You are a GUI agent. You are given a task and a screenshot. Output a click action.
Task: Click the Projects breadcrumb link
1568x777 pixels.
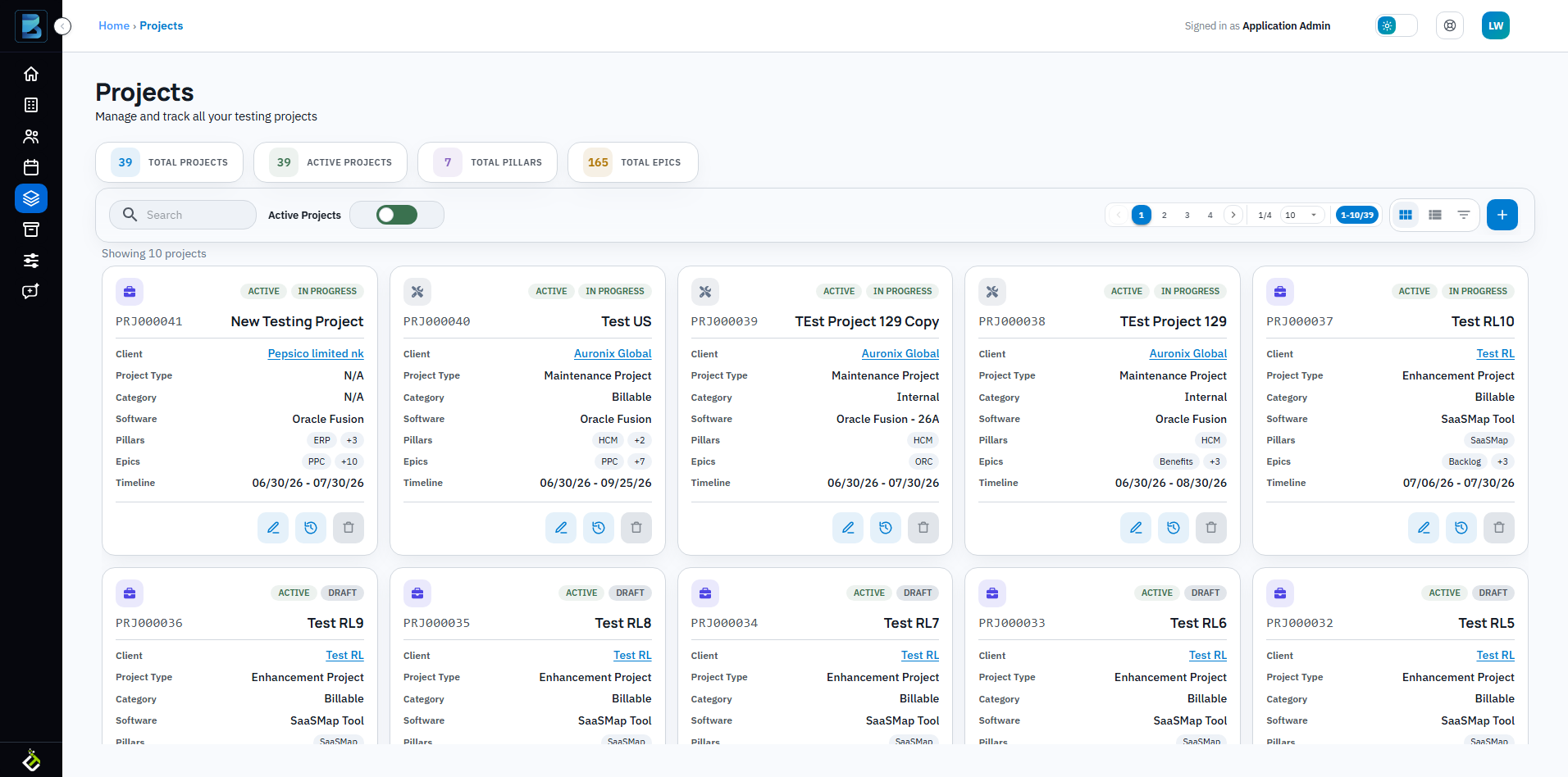(x=162, y=25)
